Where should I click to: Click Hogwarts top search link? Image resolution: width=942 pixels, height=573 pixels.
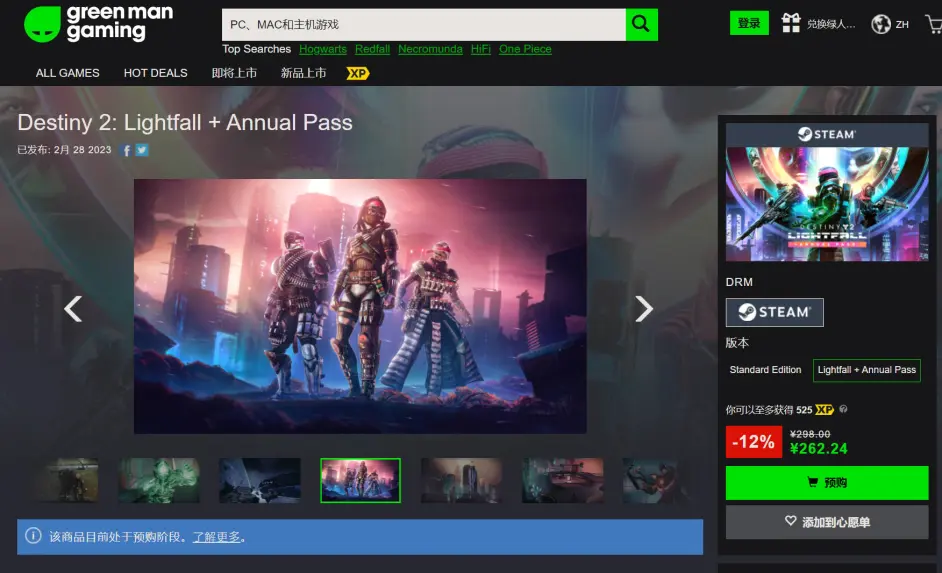(x=323, y=49)
